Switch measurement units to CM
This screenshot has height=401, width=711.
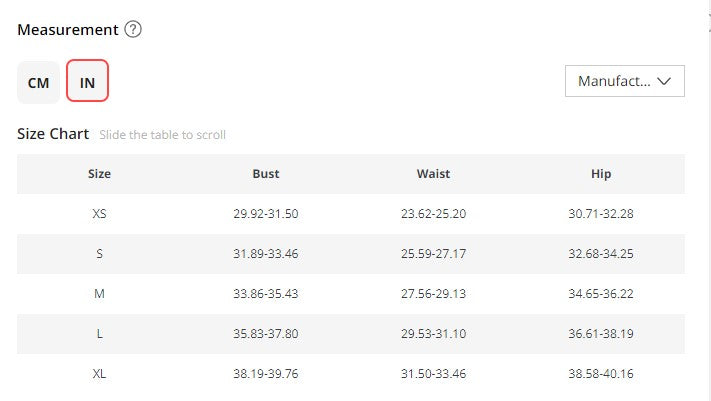pyautogui.click(x=39, y=83)
